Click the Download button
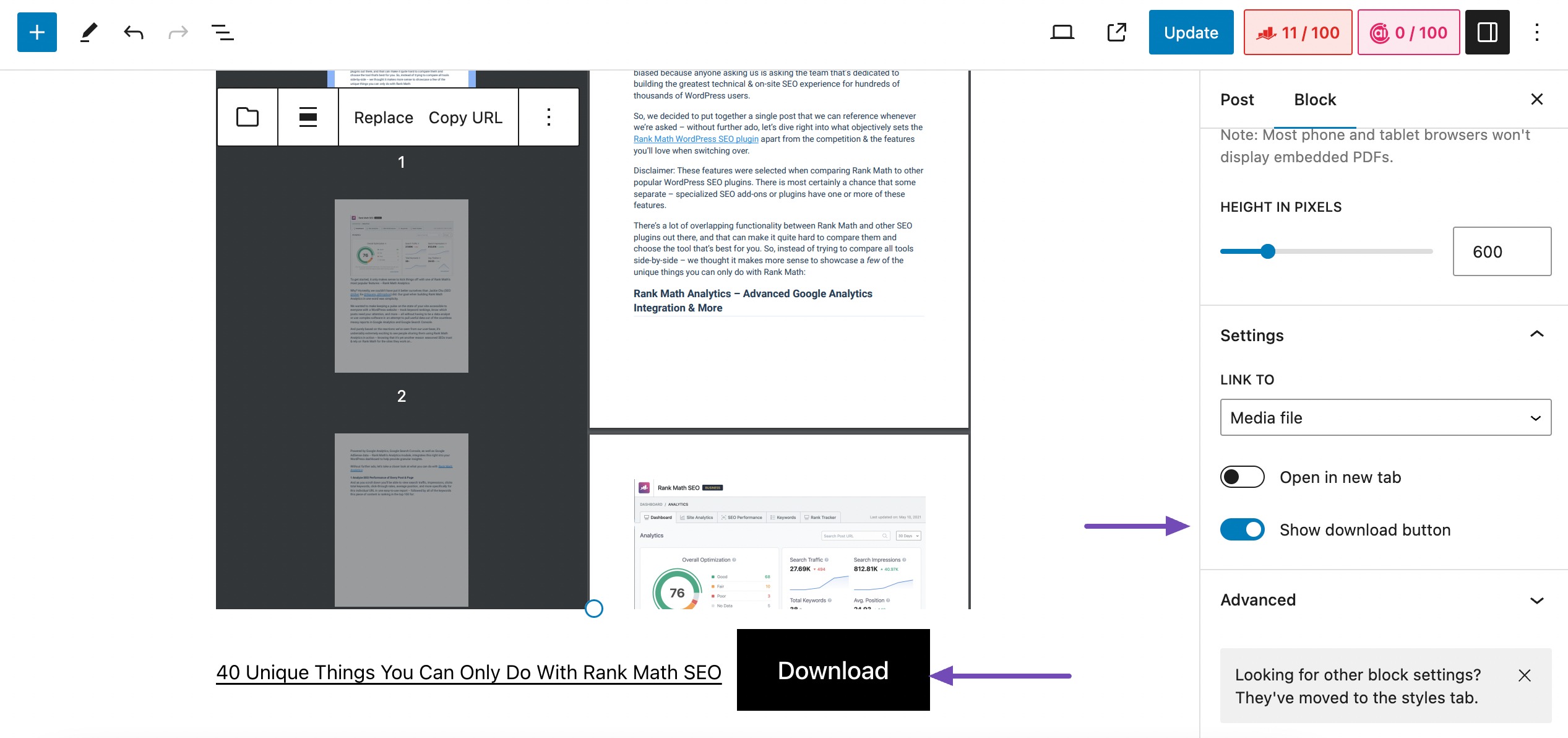This screenshot has width=1568, height=738. (832, 670)
